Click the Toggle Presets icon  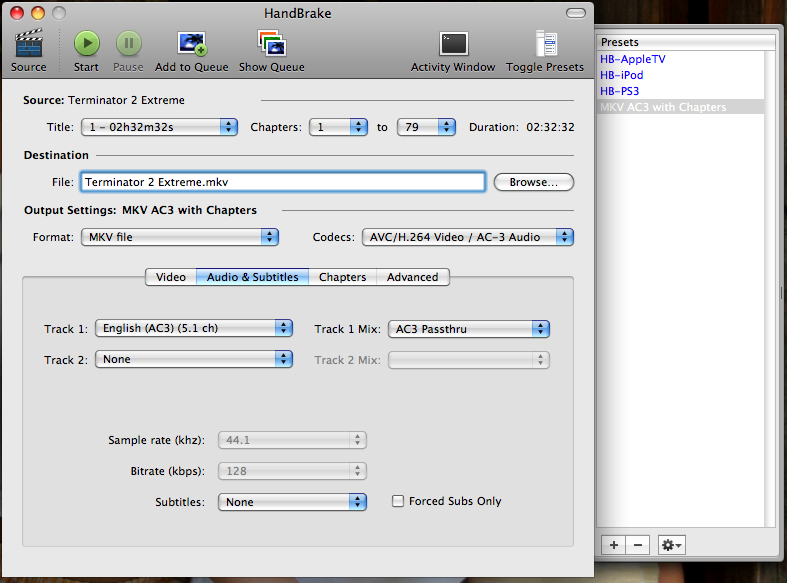pyautogui.click(x=546, y=44)
